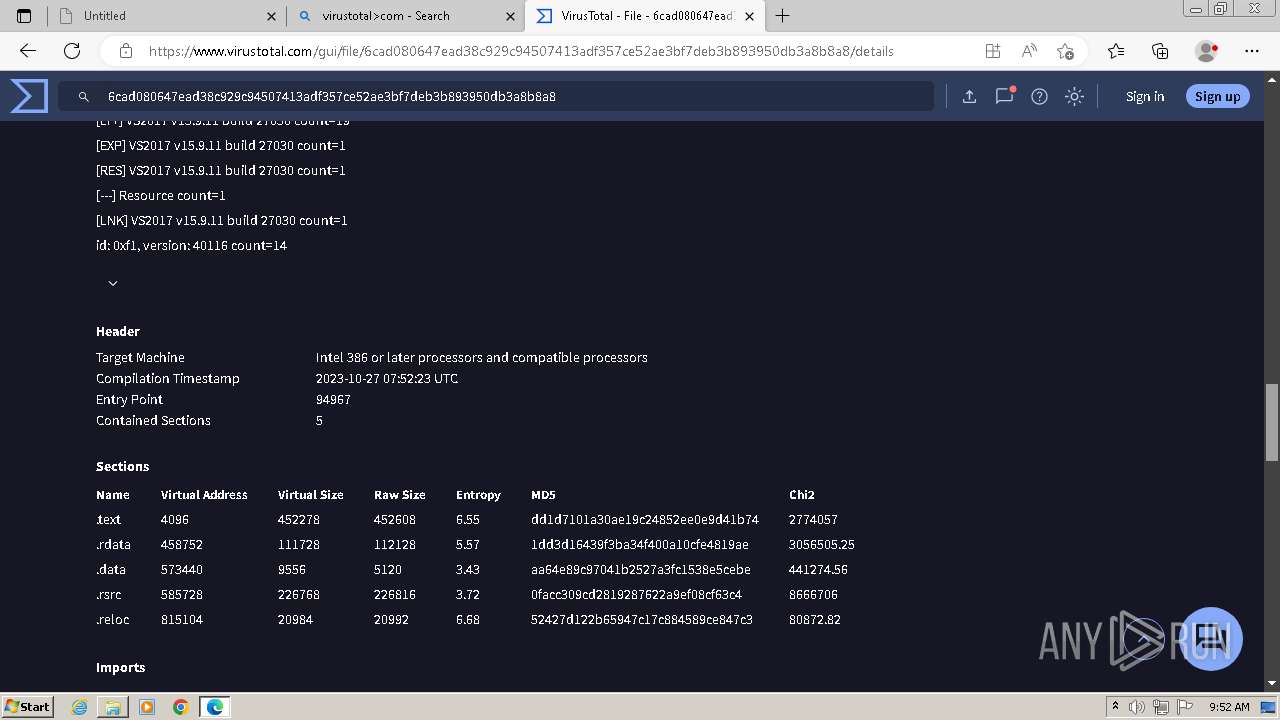Image resolution: width=1280 pixels, height=720 pixels.
Task: Switch to the Untitled tab
Action: pos(167,16)
